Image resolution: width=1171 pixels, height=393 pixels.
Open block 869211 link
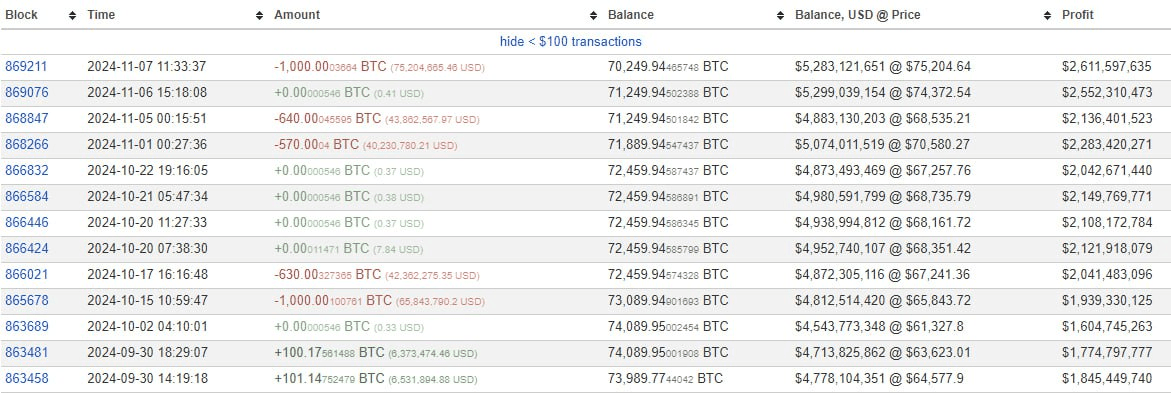tap(26, 66)
